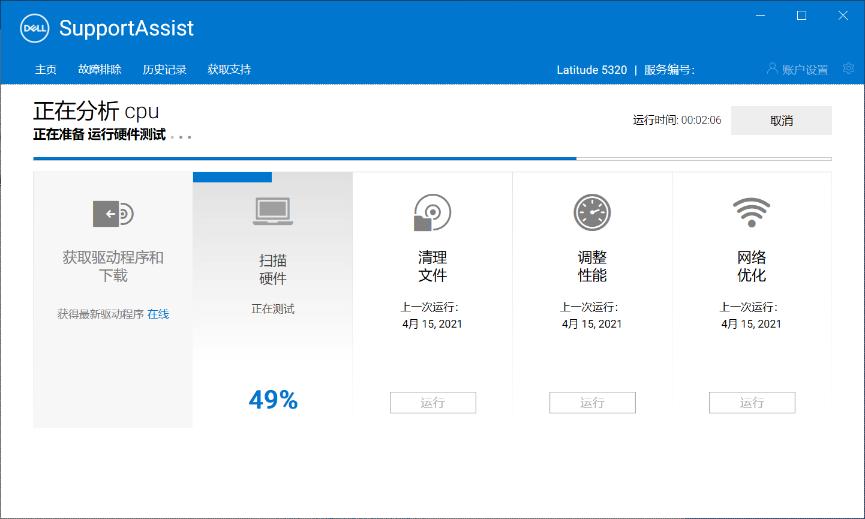Click the laptop scan hardware icon

coord(273,211)
